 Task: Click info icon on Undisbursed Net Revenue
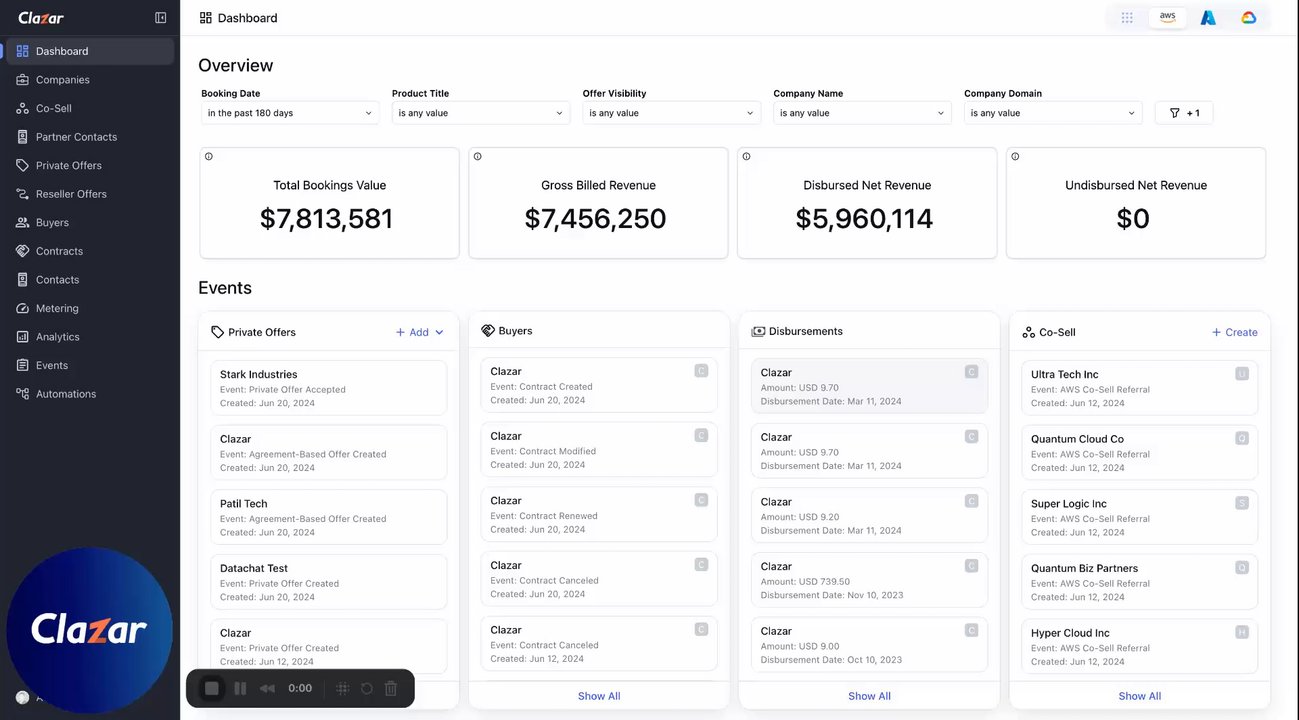tap(1015, 157)
